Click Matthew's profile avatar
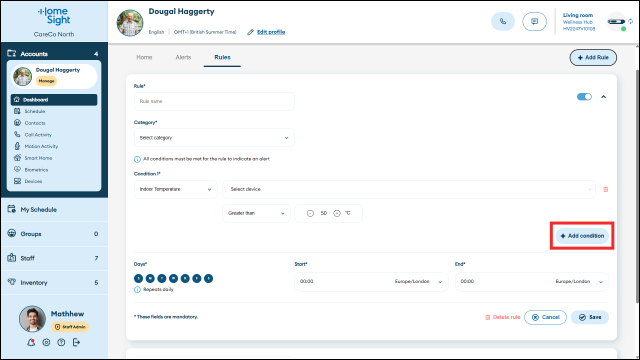Image resolution: width=640 pixels, height=360 pixels. click(x=32, y=319)
